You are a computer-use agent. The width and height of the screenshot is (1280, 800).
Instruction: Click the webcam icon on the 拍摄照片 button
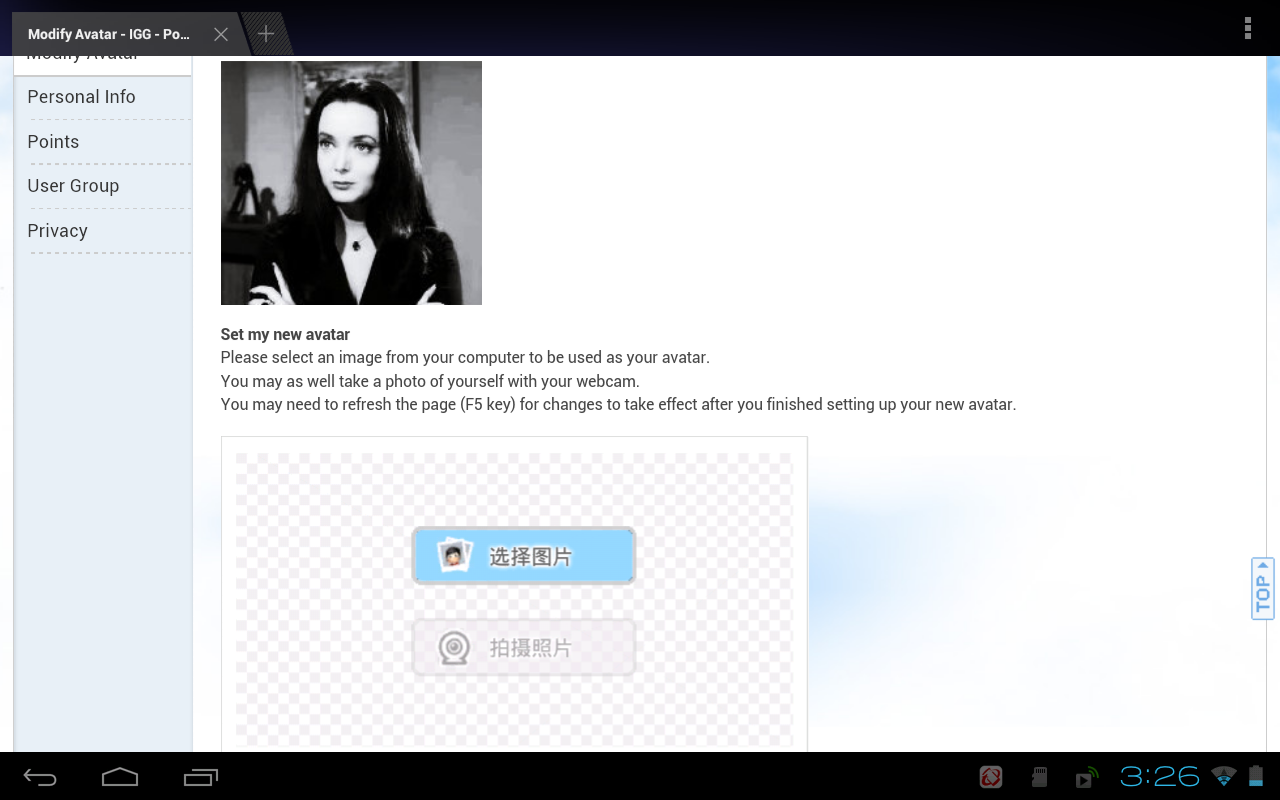point(454,648)
